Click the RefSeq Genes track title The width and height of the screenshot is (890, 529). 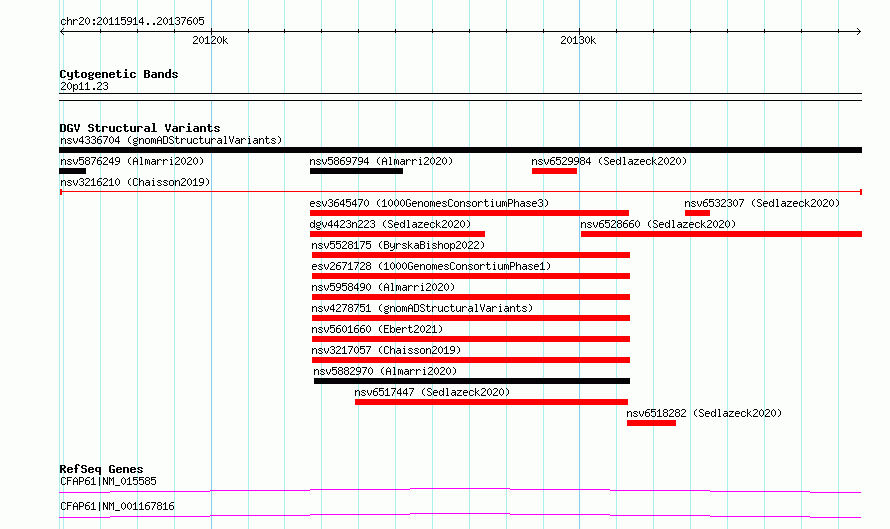(x=101, y=469)
